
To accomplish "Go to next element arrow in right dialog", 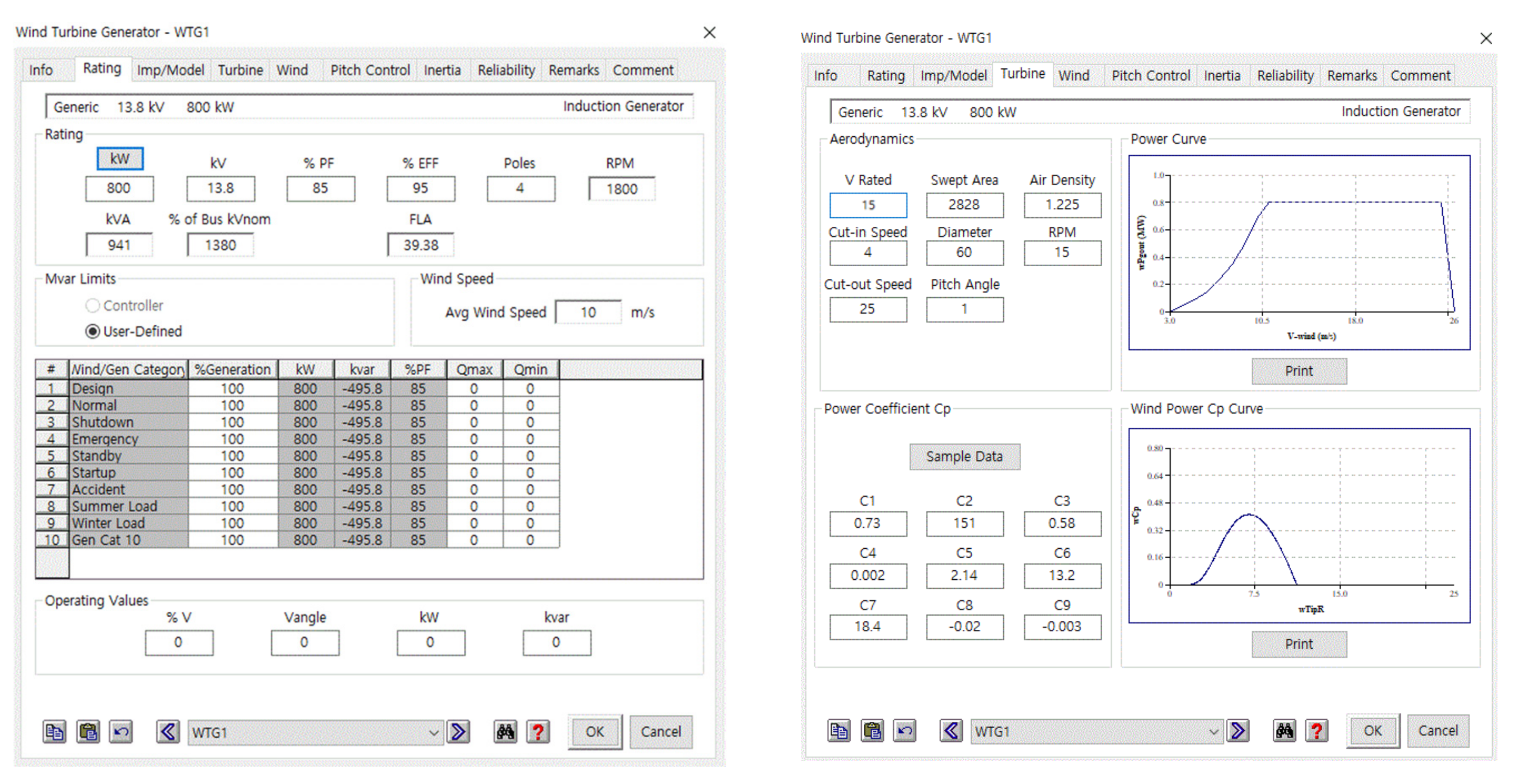I will (1239, 730).
